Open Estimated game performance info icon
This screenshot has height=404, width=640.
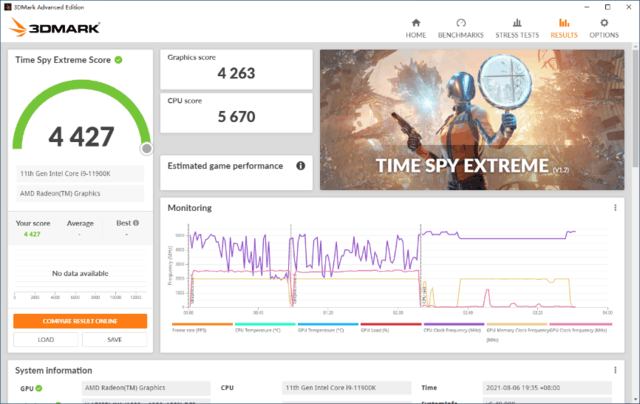click(300, 166)
